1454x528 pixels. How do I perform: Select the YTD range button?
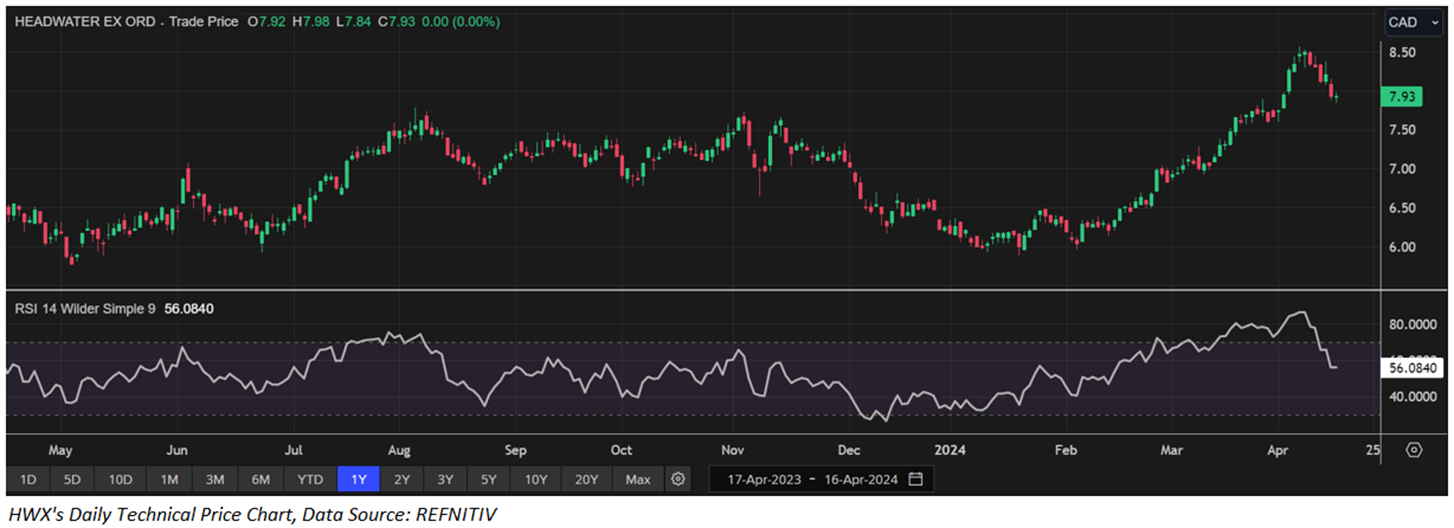pyautogui.click(x=310, y=479)
